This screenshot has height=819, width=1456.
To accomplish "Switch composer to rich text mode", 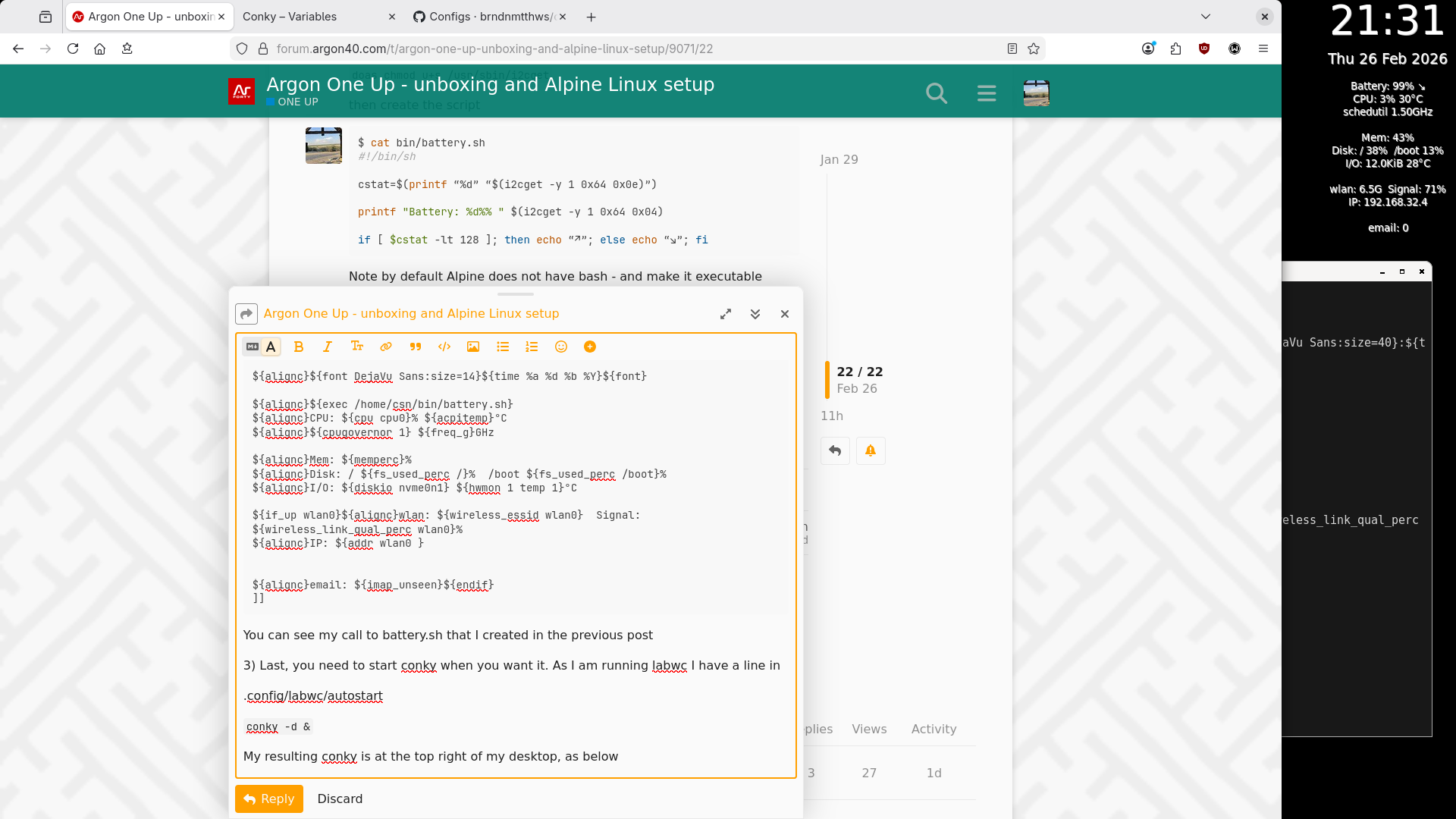I will pyautogui.click(x=271, y=347).
